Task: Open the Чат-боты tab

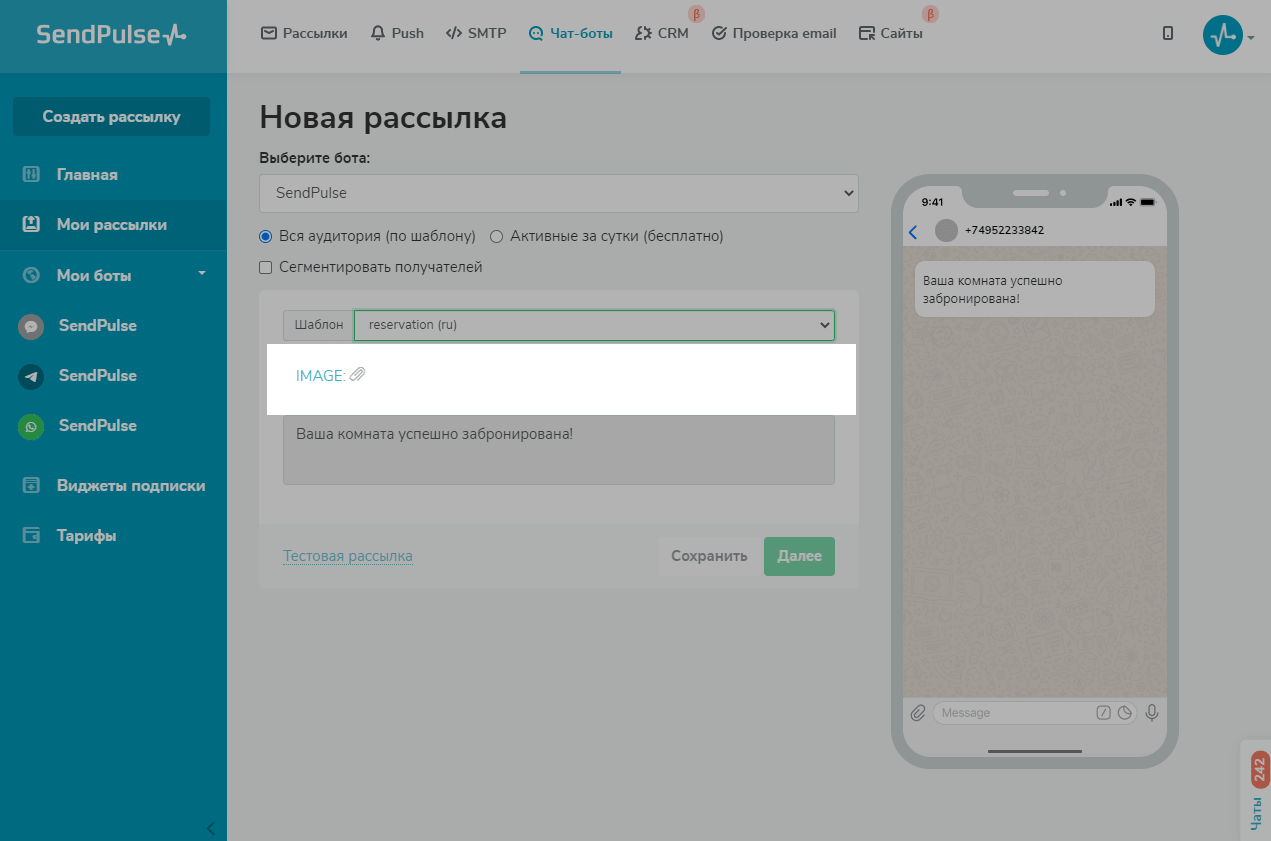Action: [x=570, y=33]
